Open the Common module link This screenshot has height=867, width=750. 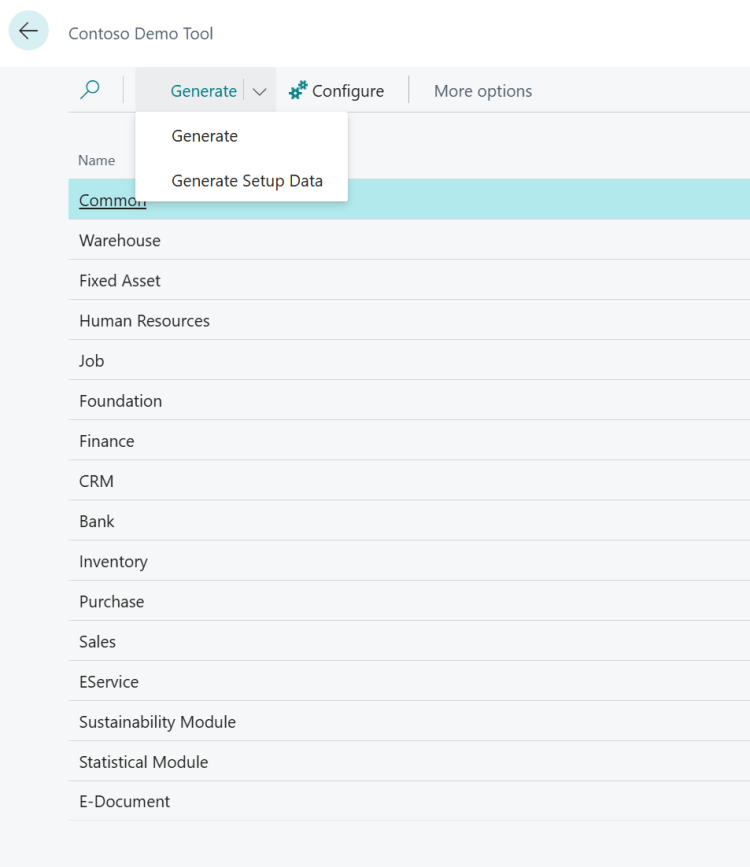[x=111, y=200]
